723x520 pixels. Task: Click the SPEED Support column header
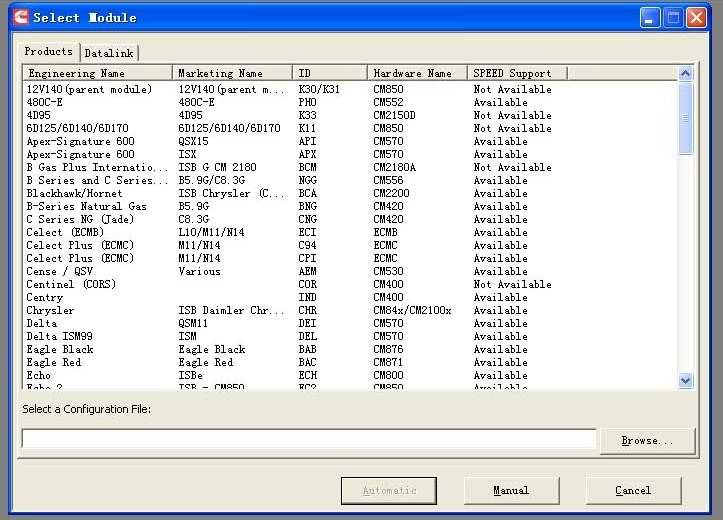517,73
